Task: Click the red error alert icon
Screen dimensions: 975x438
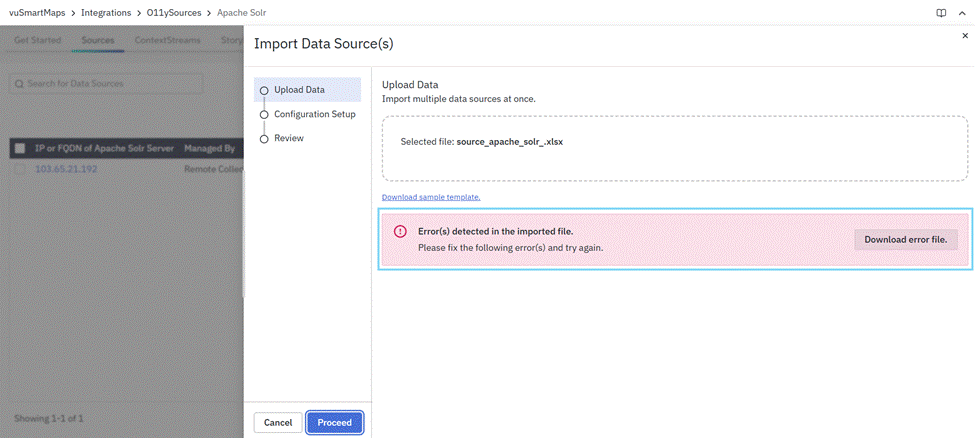Action: 400,231
